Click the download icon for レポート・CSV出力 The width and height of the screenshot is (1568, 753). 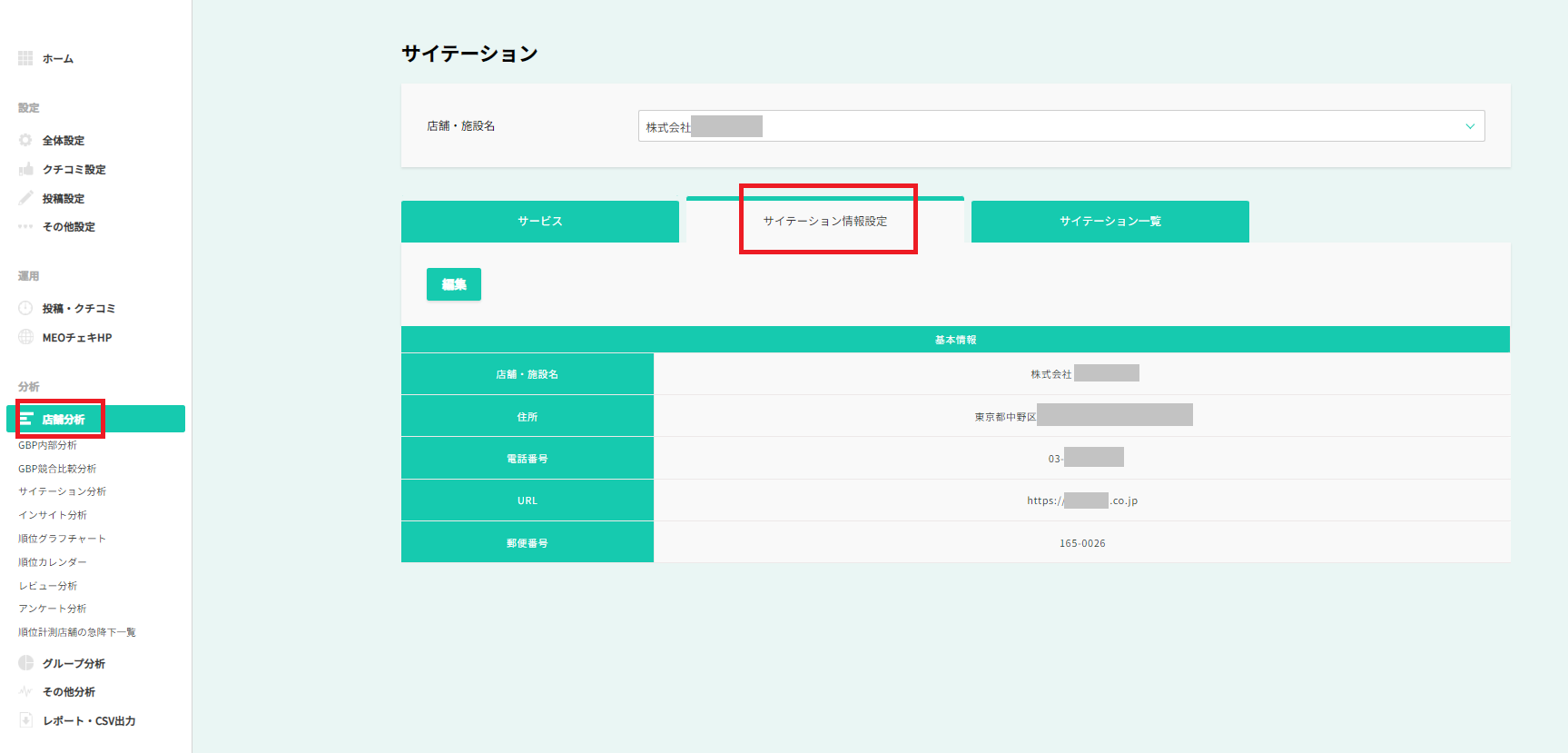point(25,720)
